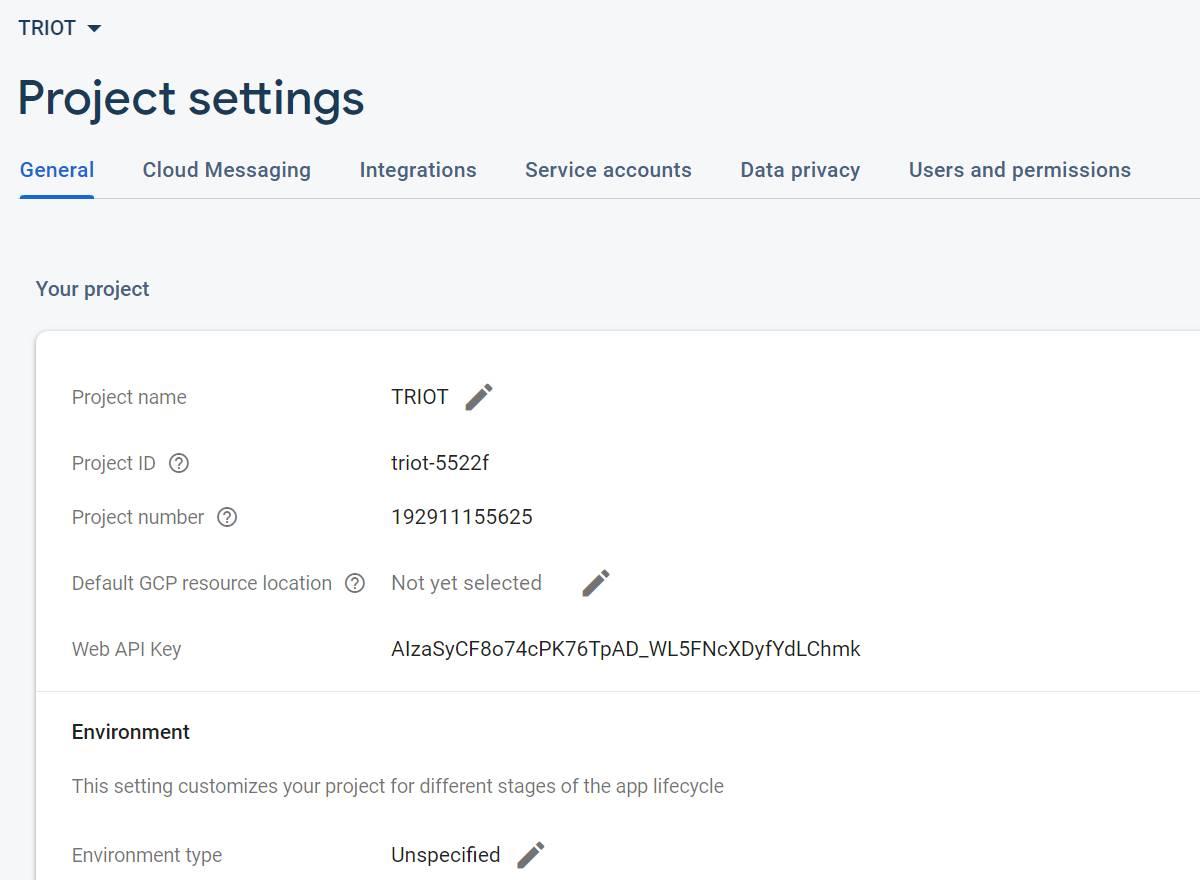Open help for Default GCP resource location
This screenshot has height=880, width=1200.
point(355,583)
